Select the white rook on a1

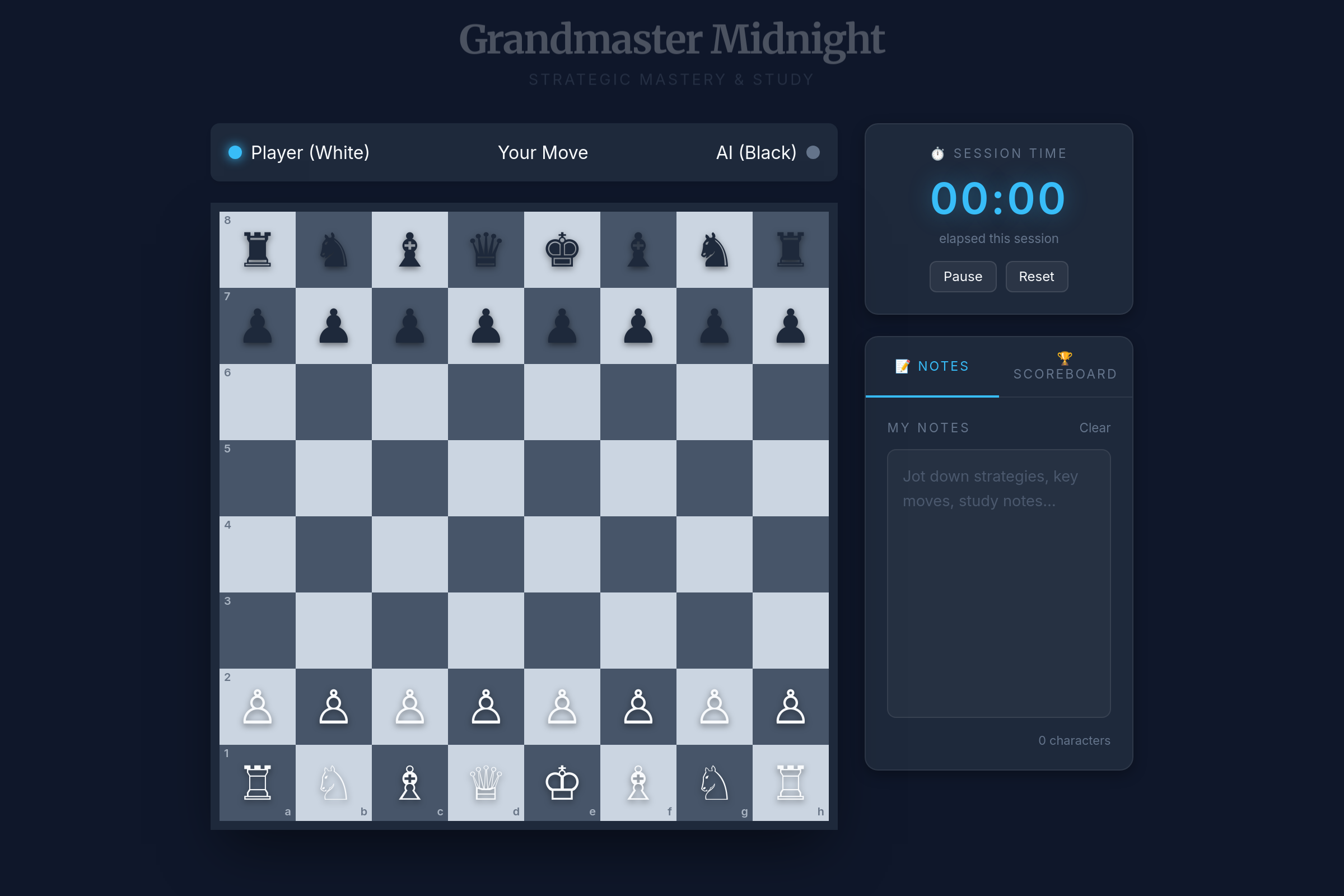point(257,783)
